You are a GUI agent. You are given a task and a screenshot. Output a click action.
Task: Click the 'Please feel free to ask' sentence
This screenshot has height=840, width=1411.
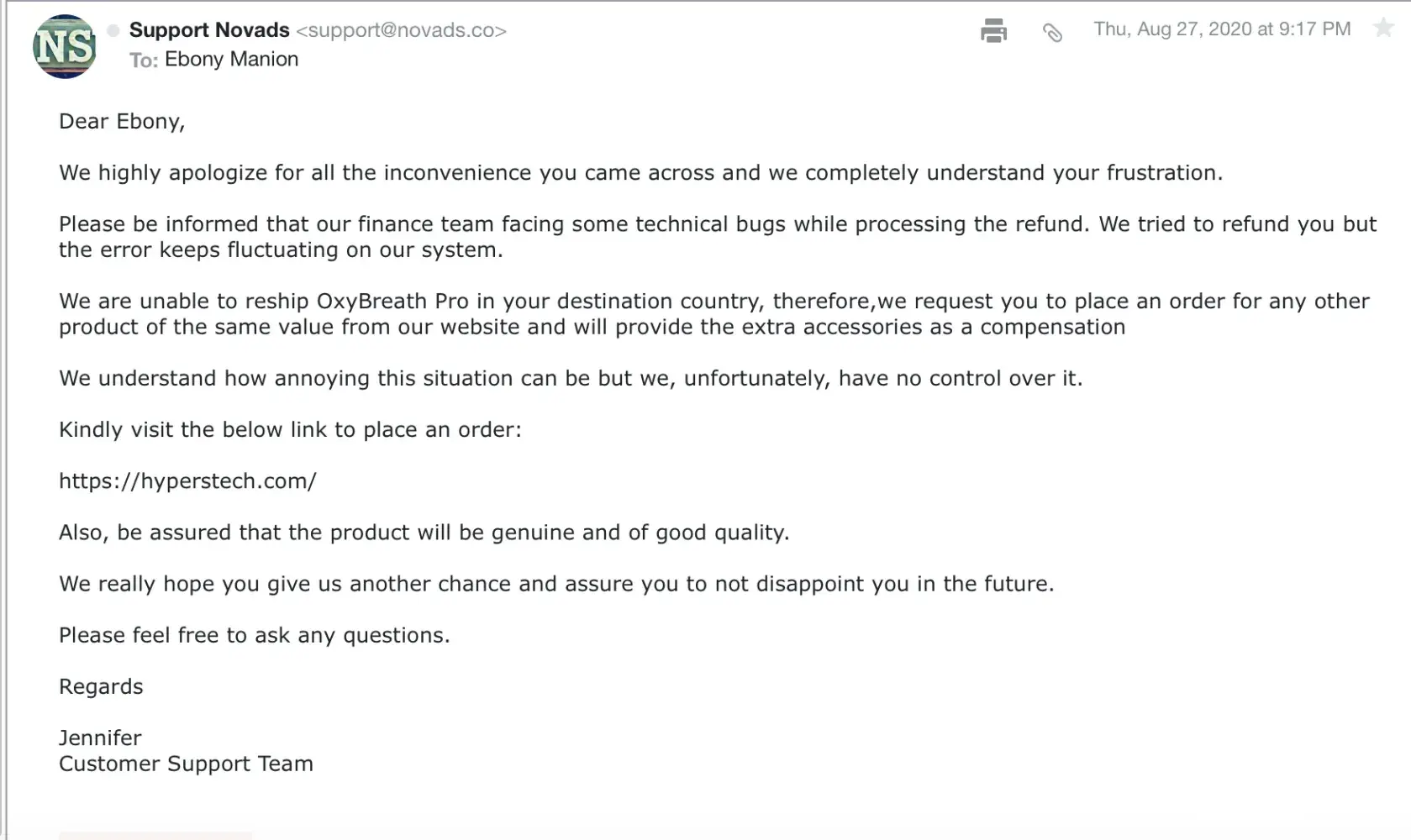[x=254, y=636]
